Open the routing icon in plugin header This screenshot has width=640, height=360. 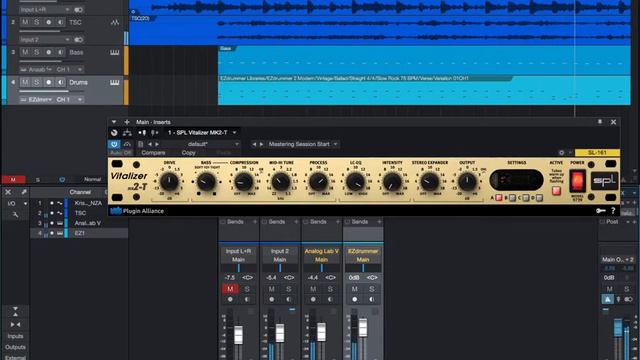tap(127, 133)
